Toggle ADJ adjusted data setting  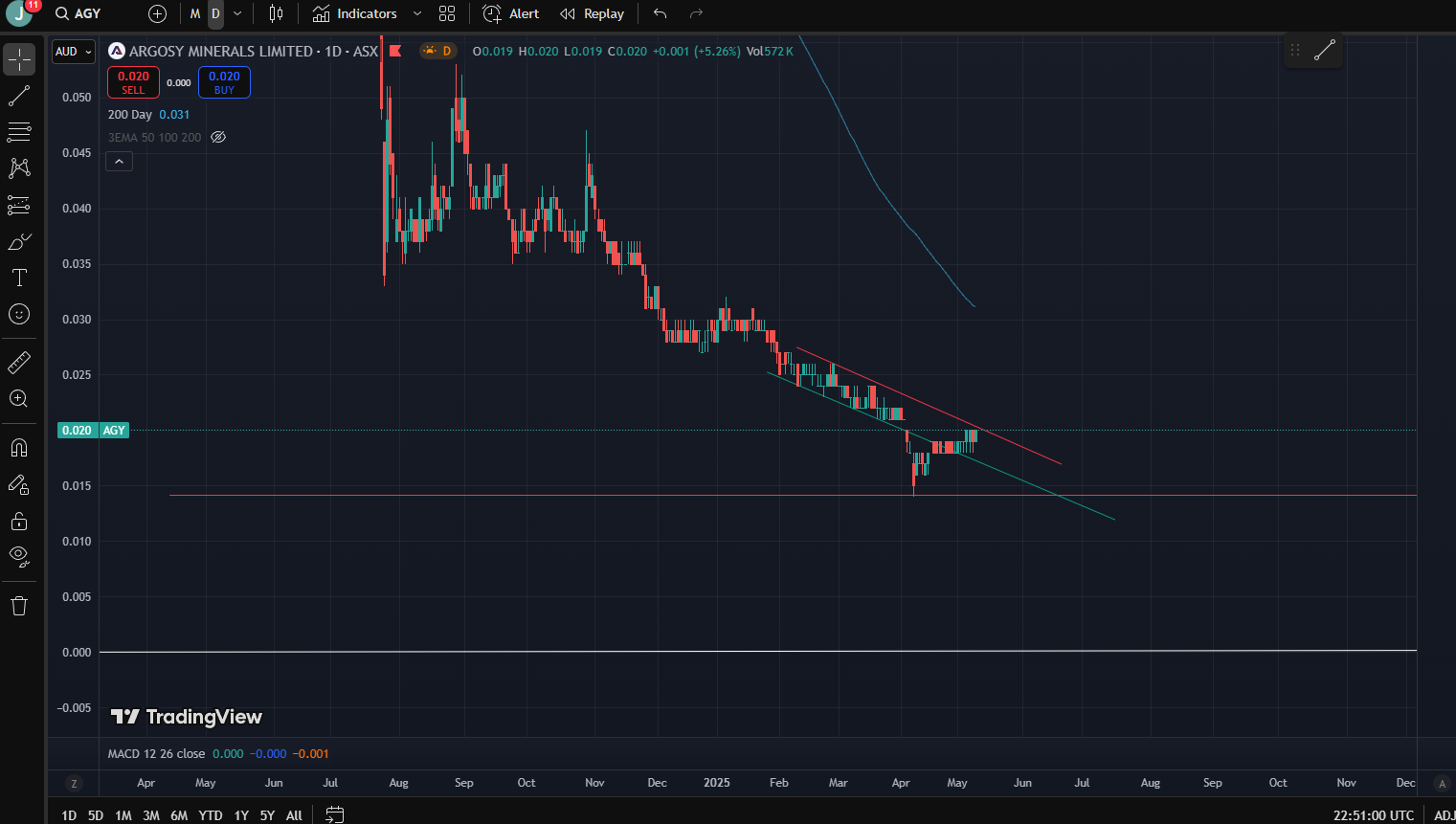click(x=1444, y=815)
